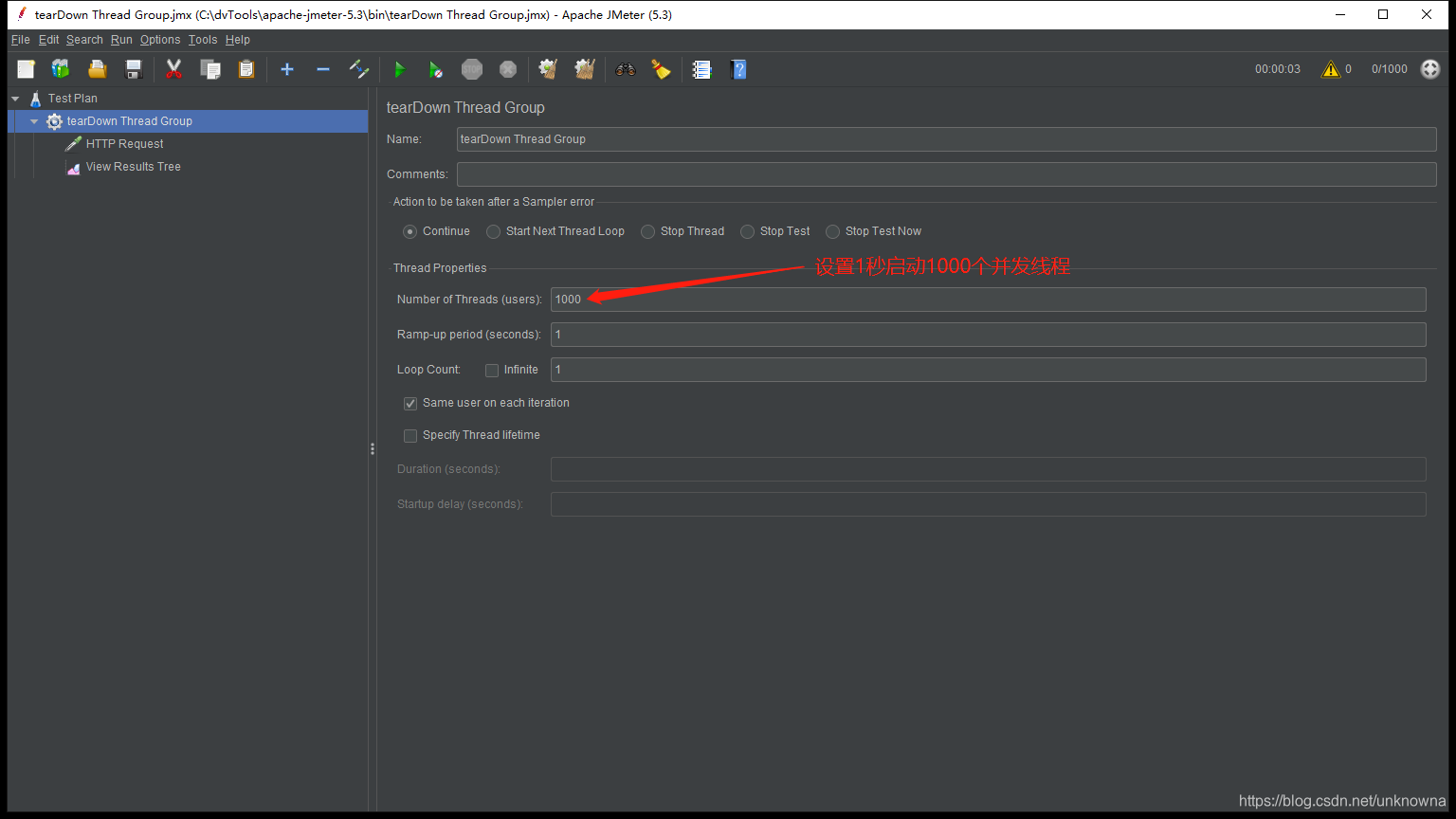Click the Duration (seconds) field
Viewport: 1456px width, 819px height.
point(988,469)
